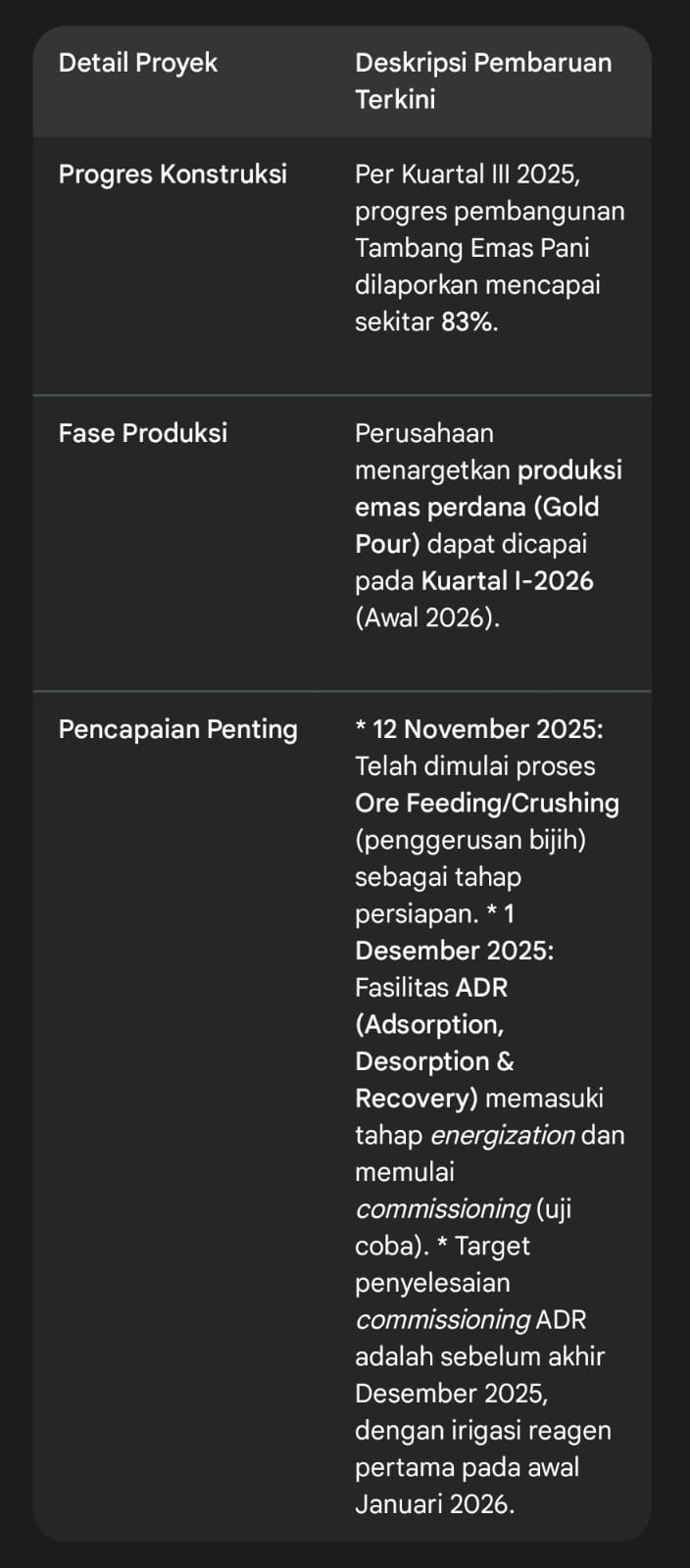Click the bold "Desorption &" text
This screenshot has width=690, height=1568.
point(434,1062)
